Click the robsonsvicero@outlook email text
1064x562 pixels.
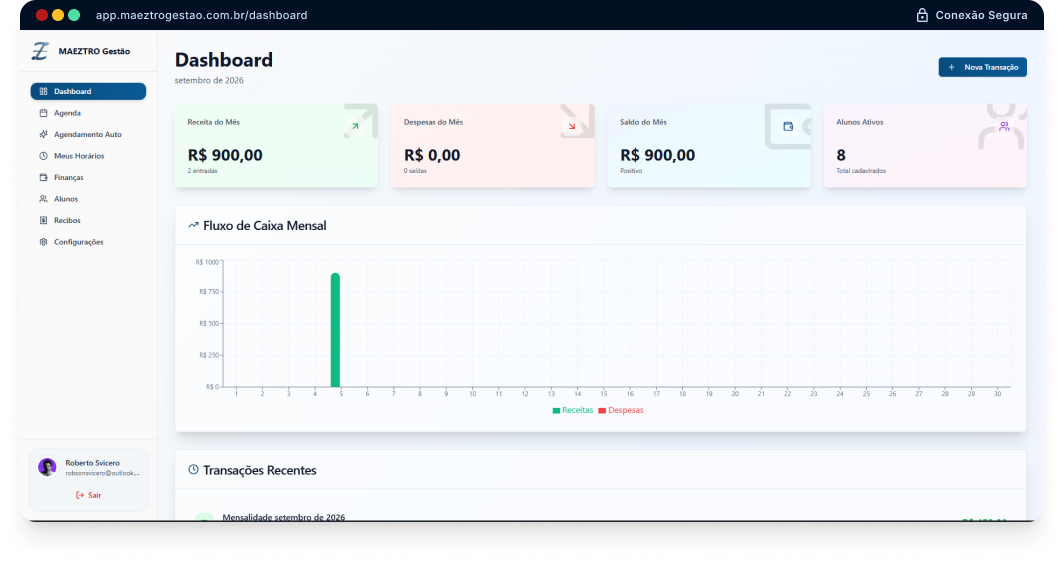102,473
